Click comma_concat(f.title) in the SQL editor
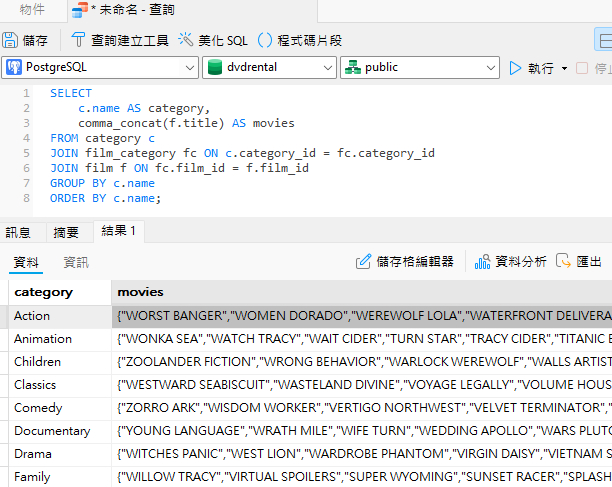 click(x=151, y=123)
